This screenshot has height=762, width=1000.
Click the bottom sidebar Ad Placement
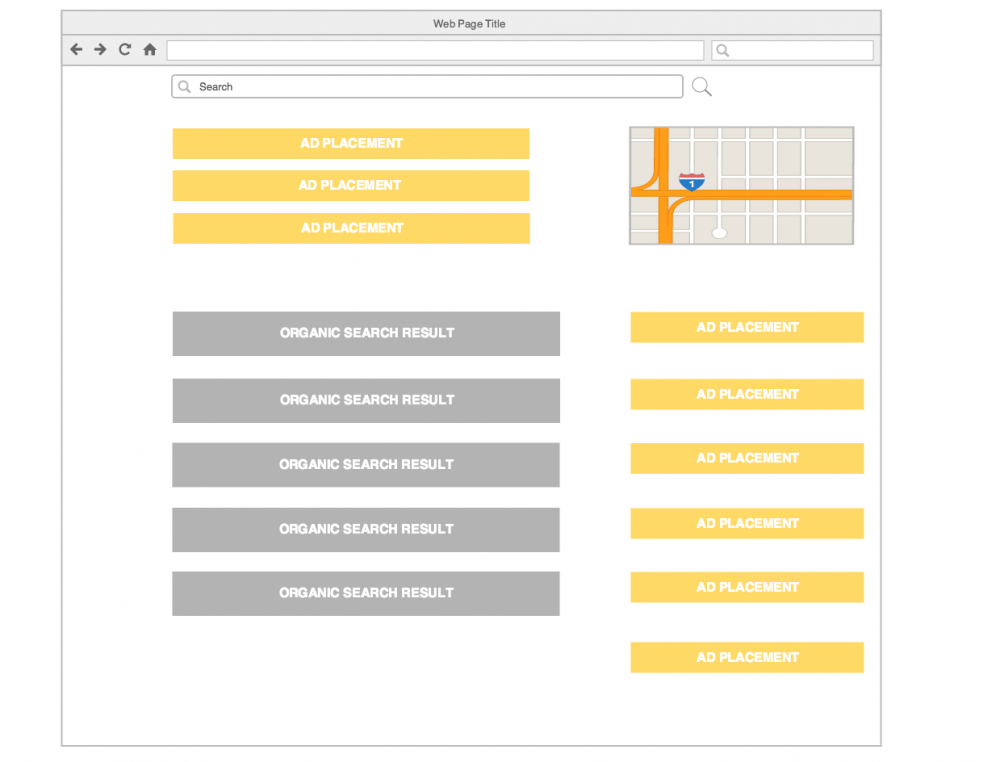click(x=746, y=657)
